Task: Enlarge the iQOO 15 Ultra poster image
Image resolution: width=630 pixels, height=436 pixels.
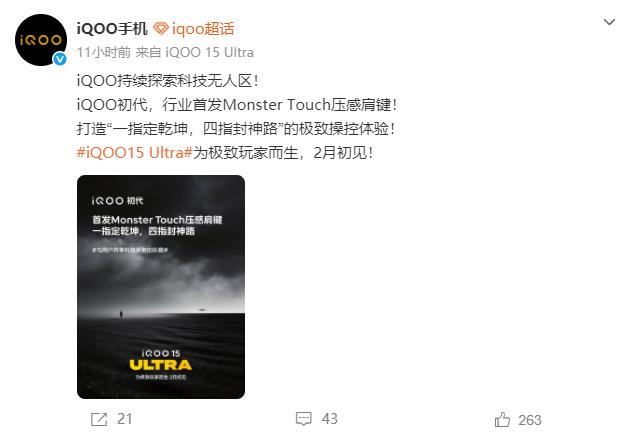Action: (161, 287)
